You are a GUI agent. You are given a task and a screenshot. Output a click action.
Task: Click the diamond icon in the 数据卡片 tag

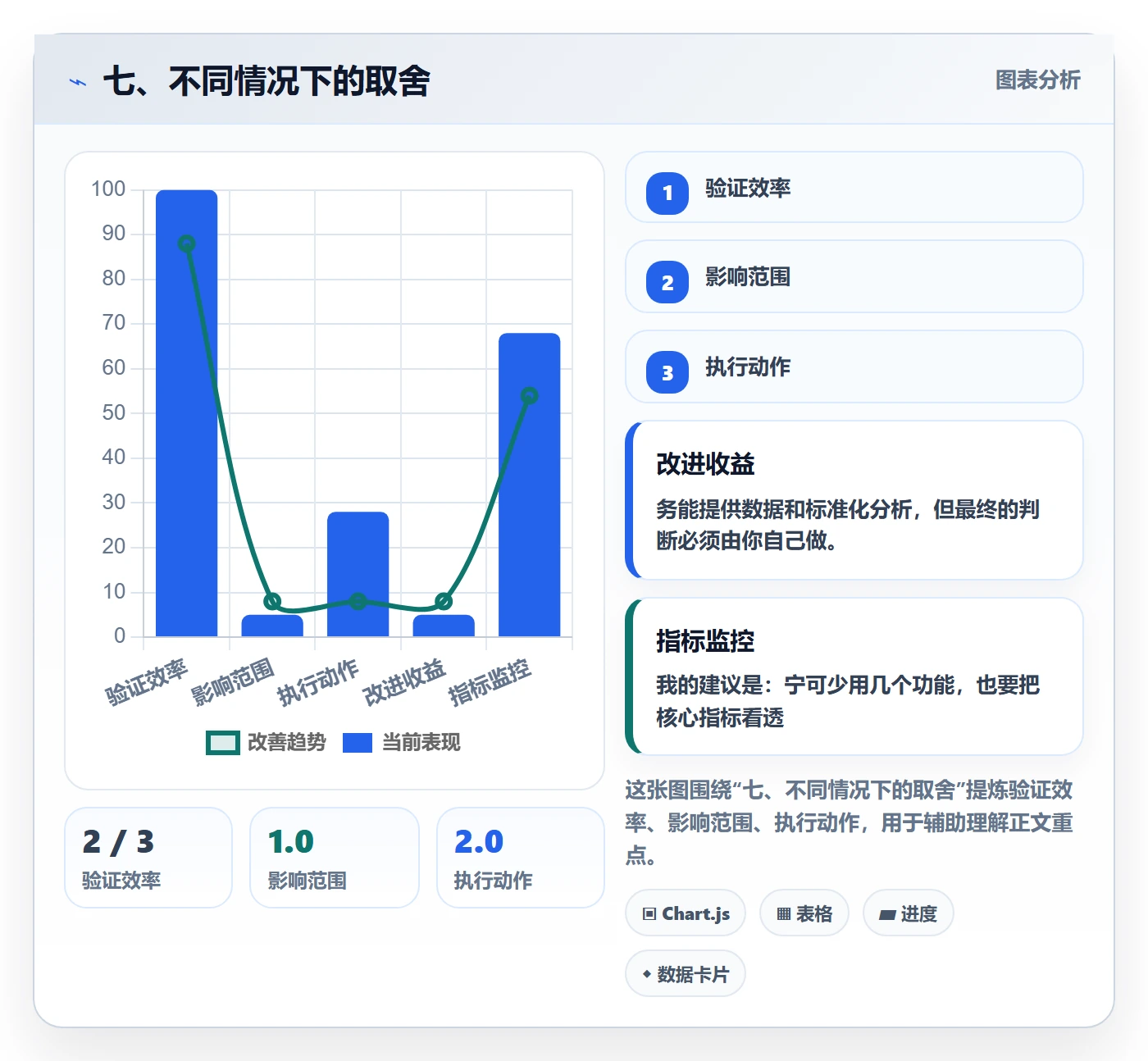[647, 974]
